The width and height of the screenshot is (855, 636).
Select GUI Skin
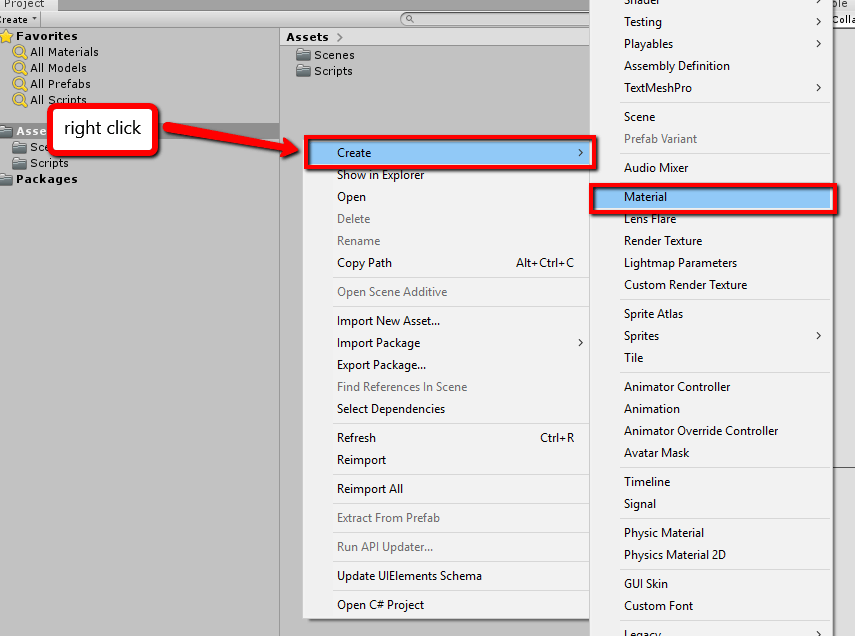click(x=646, y=584)
